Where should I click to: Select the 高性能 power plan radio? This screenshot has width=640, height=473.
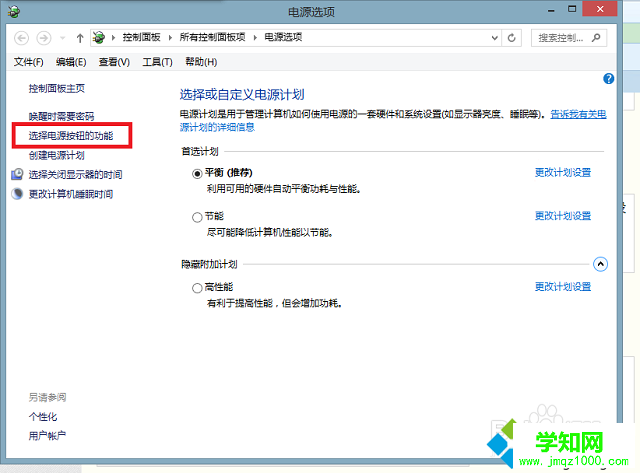click(x=197, y=288)
